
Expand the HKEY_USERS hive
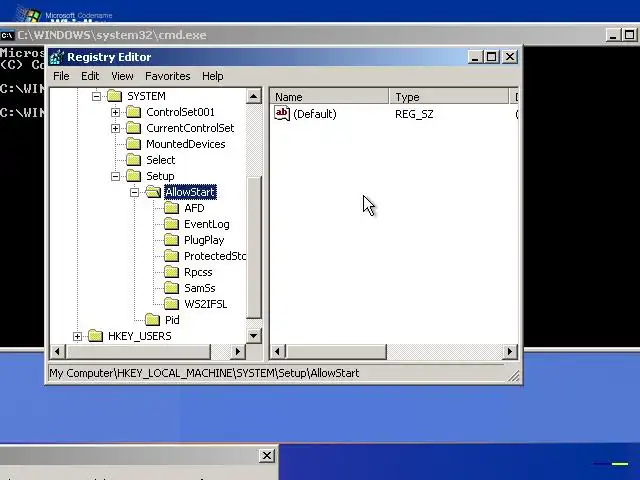click(x=77, y=336)
